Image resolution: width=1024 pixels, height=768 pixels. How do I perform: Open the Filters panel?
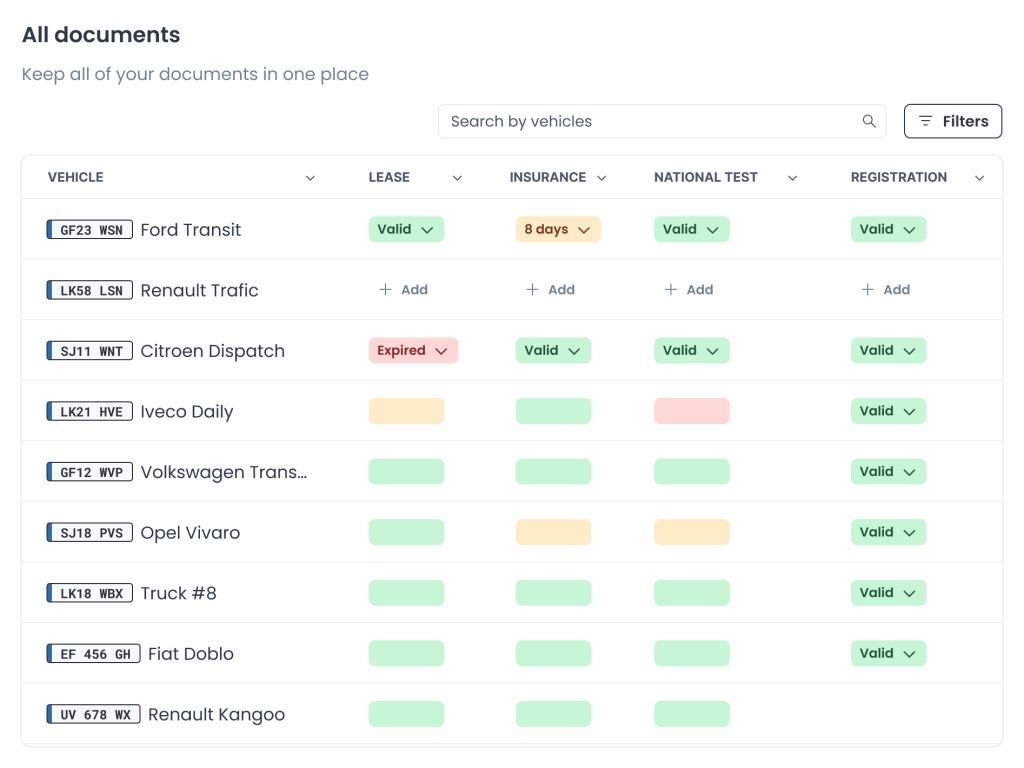(952, 122)
